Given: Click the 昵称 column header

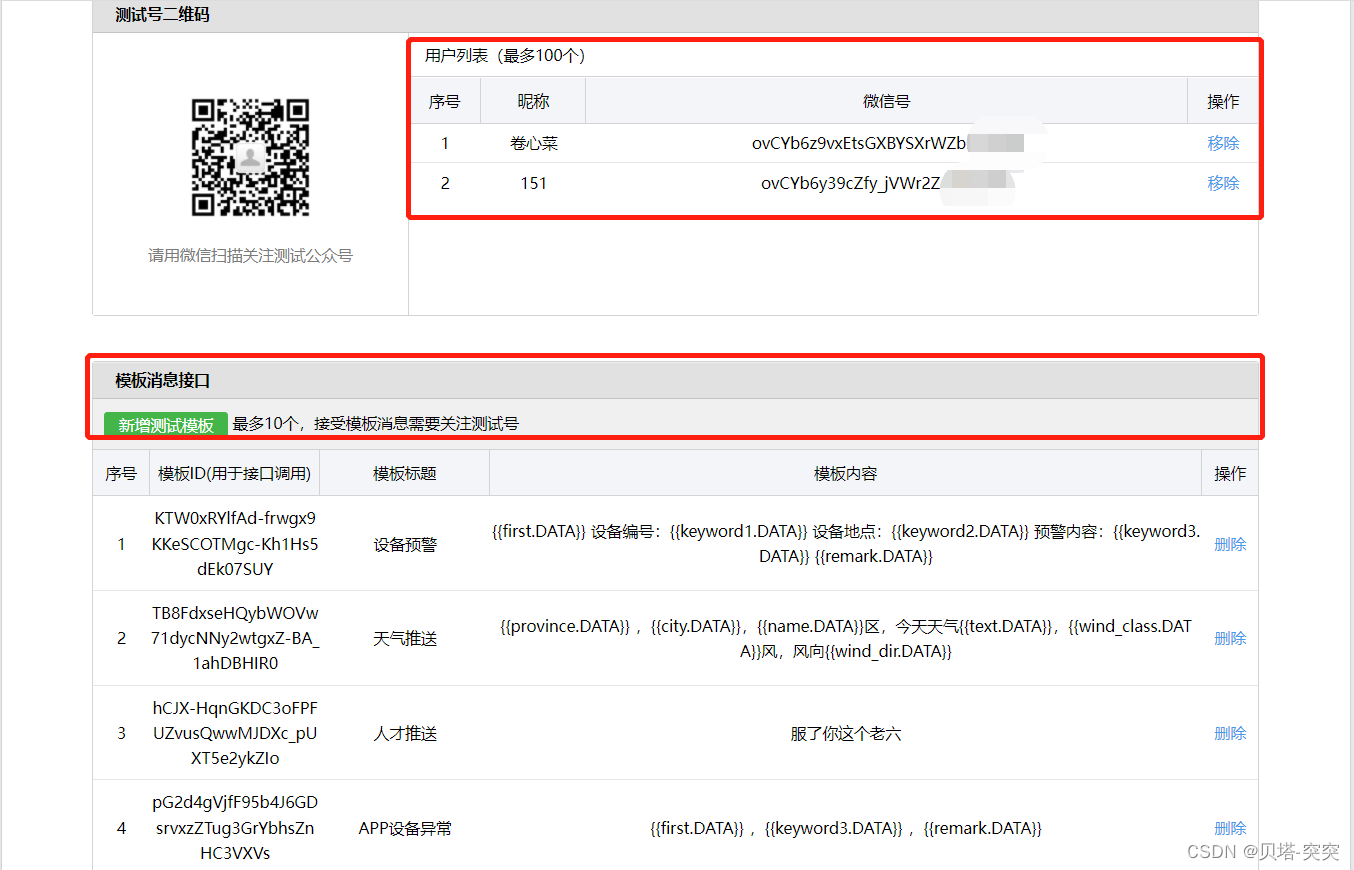Looking at the screenshot, I should pos(533,101).
